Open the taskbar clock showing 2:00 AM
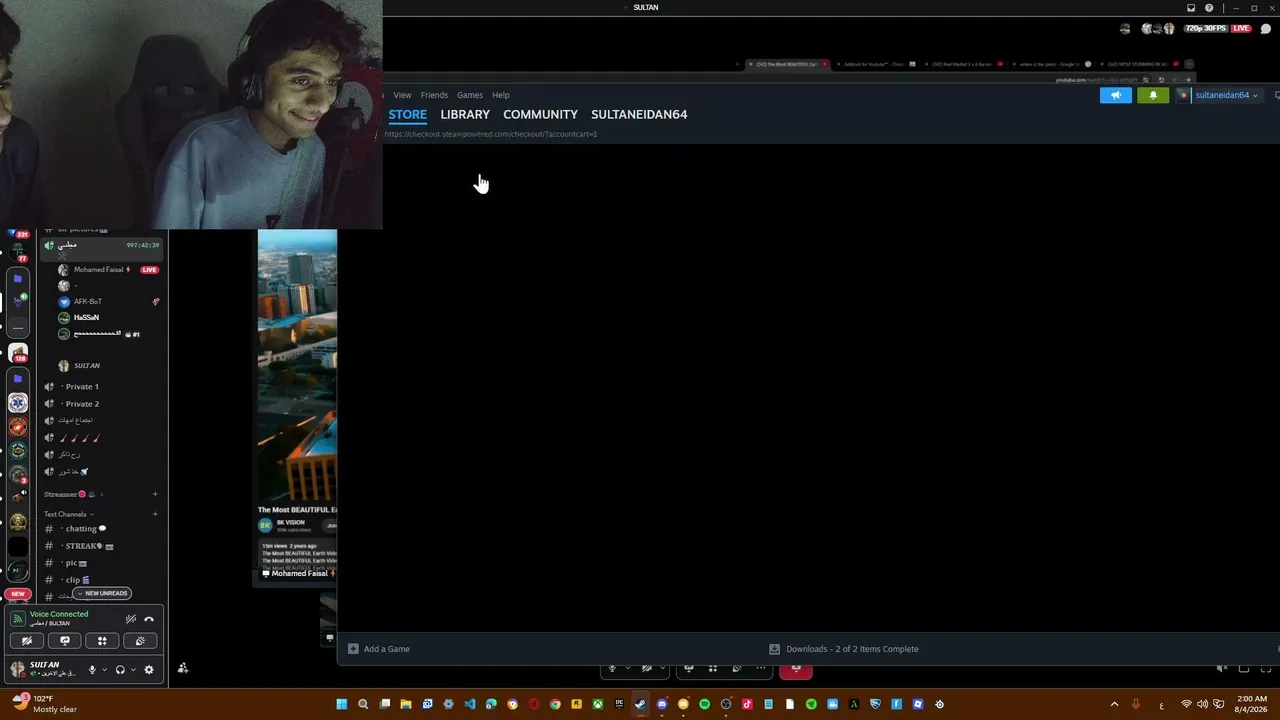1280x720 pixels. pyautogui.click(x=1252, y=704)
